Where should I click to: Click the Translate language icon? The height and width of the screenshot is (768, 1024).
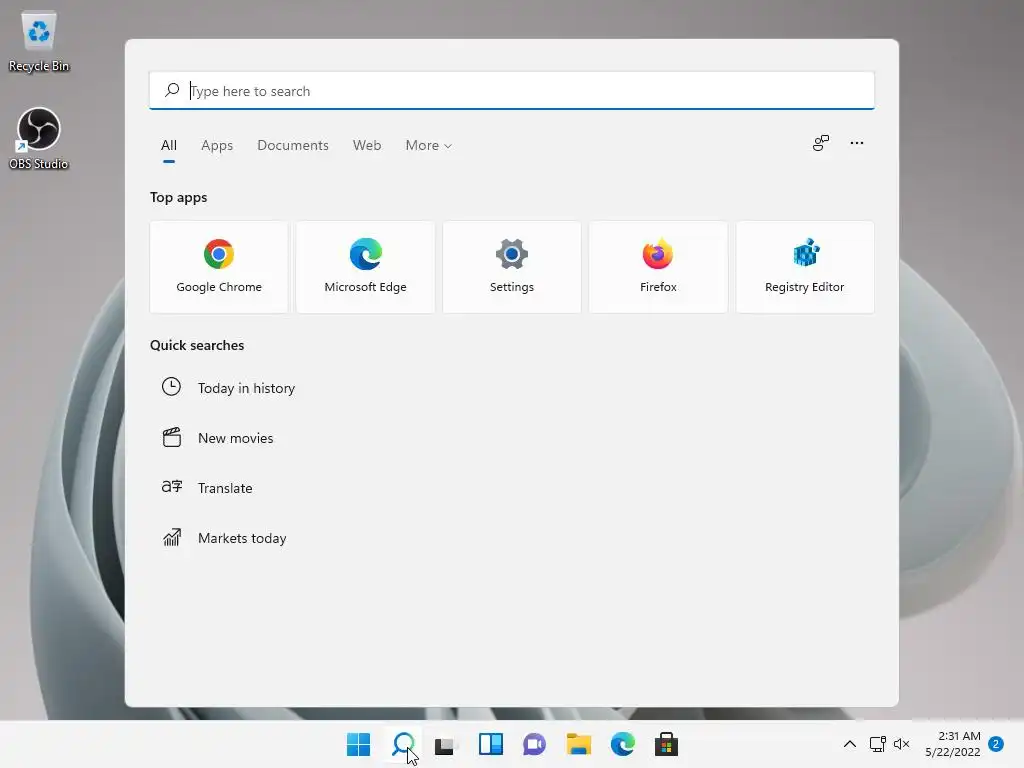click(172, 487)
